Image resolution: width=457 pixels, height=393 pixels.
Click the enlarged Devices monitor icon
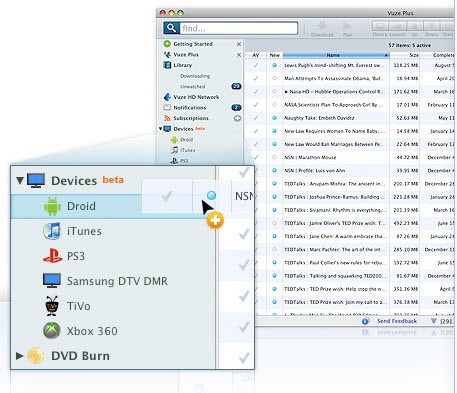point(36,180)
